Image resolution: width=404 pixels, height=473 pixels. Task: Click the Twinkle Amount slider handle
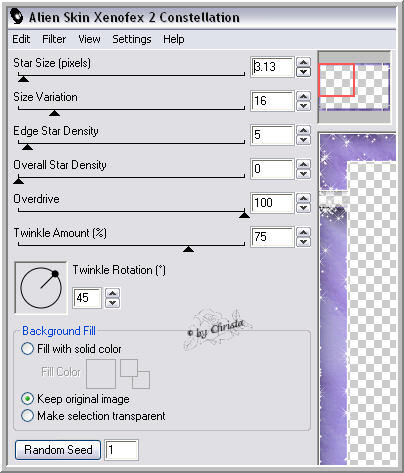pyautogui.click(x=188, y=249)
